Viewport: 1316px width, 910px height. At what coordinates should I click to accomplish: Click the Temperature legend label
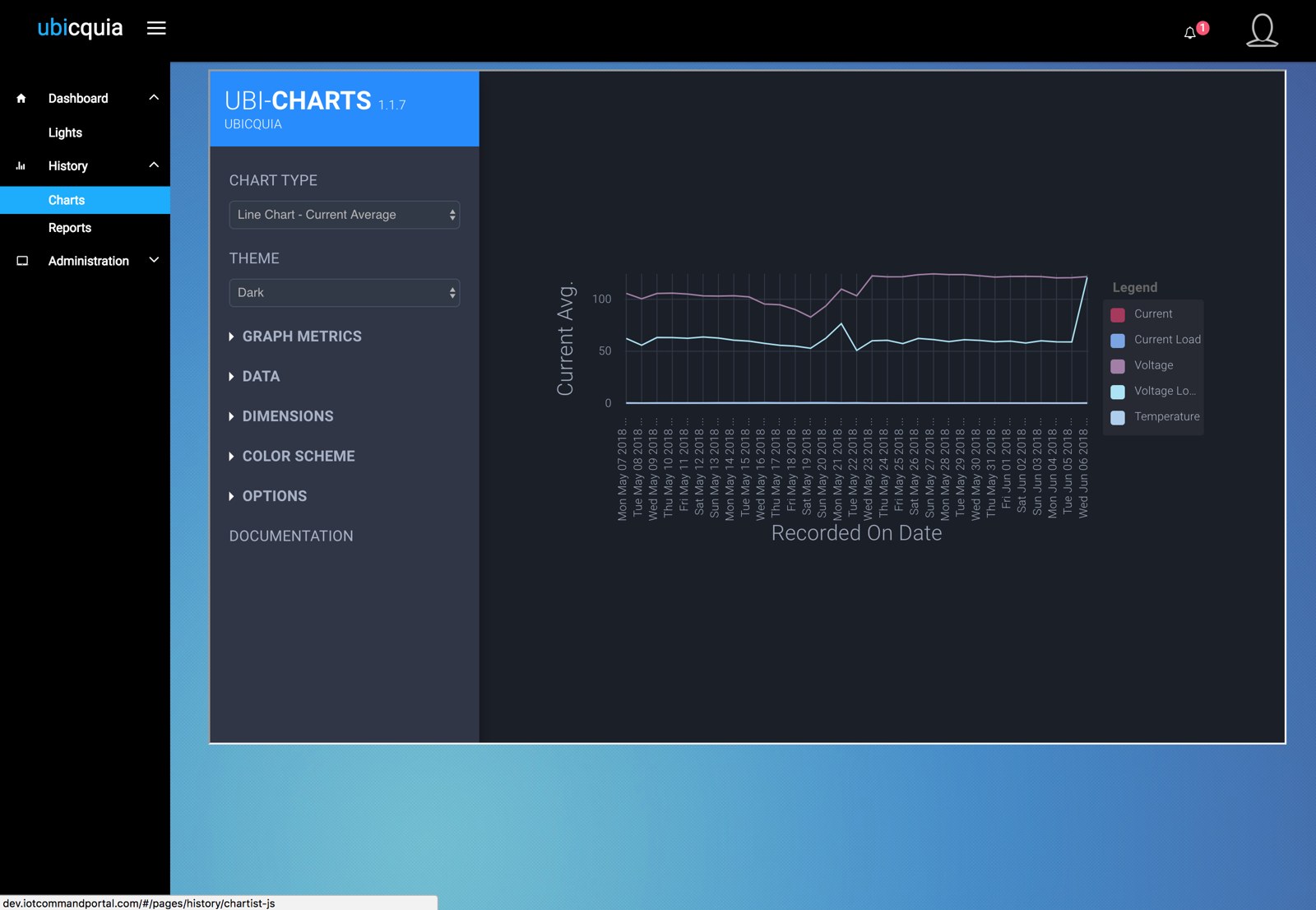pyautogui.click(x=1166, y=416)
